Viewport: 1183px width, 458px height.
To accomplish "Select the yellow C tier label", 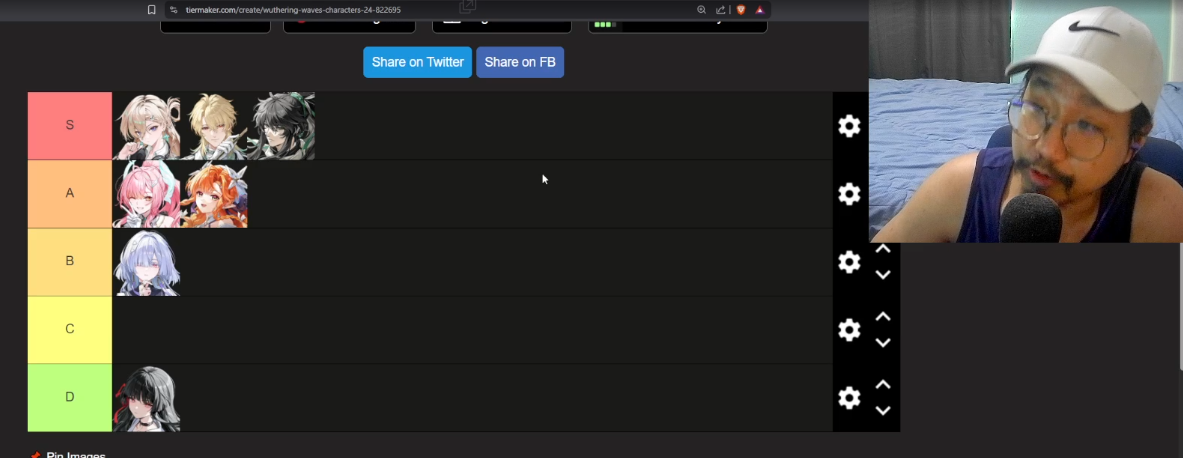I will pos(69,329).
